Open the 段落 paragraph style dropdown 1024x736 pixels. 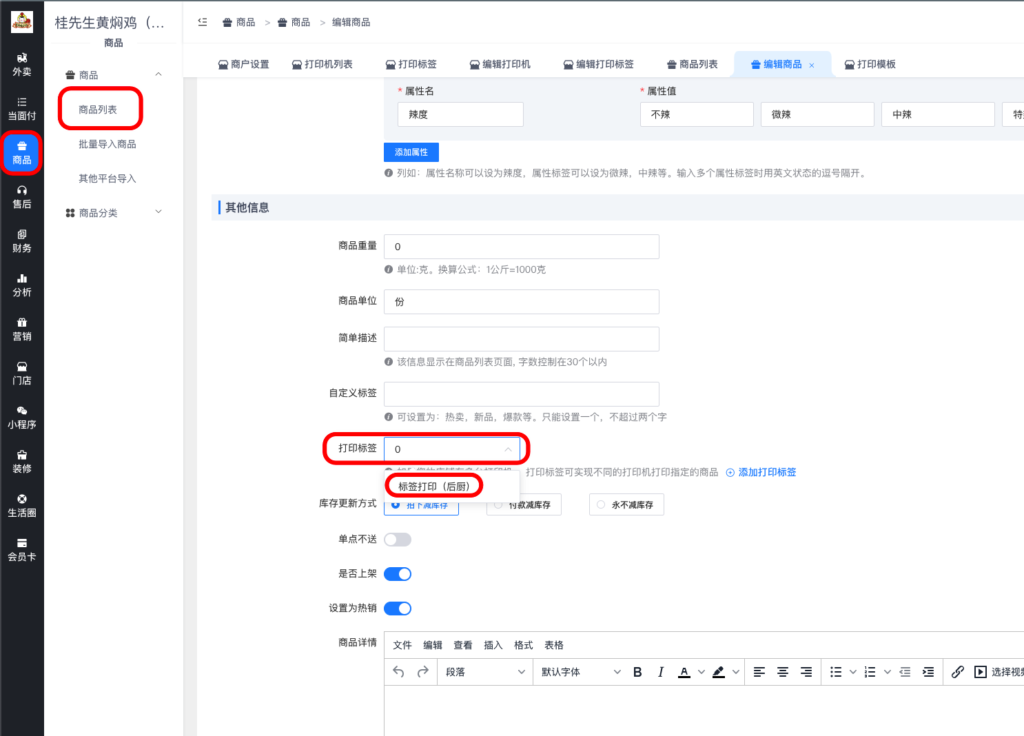pos(486,672)
